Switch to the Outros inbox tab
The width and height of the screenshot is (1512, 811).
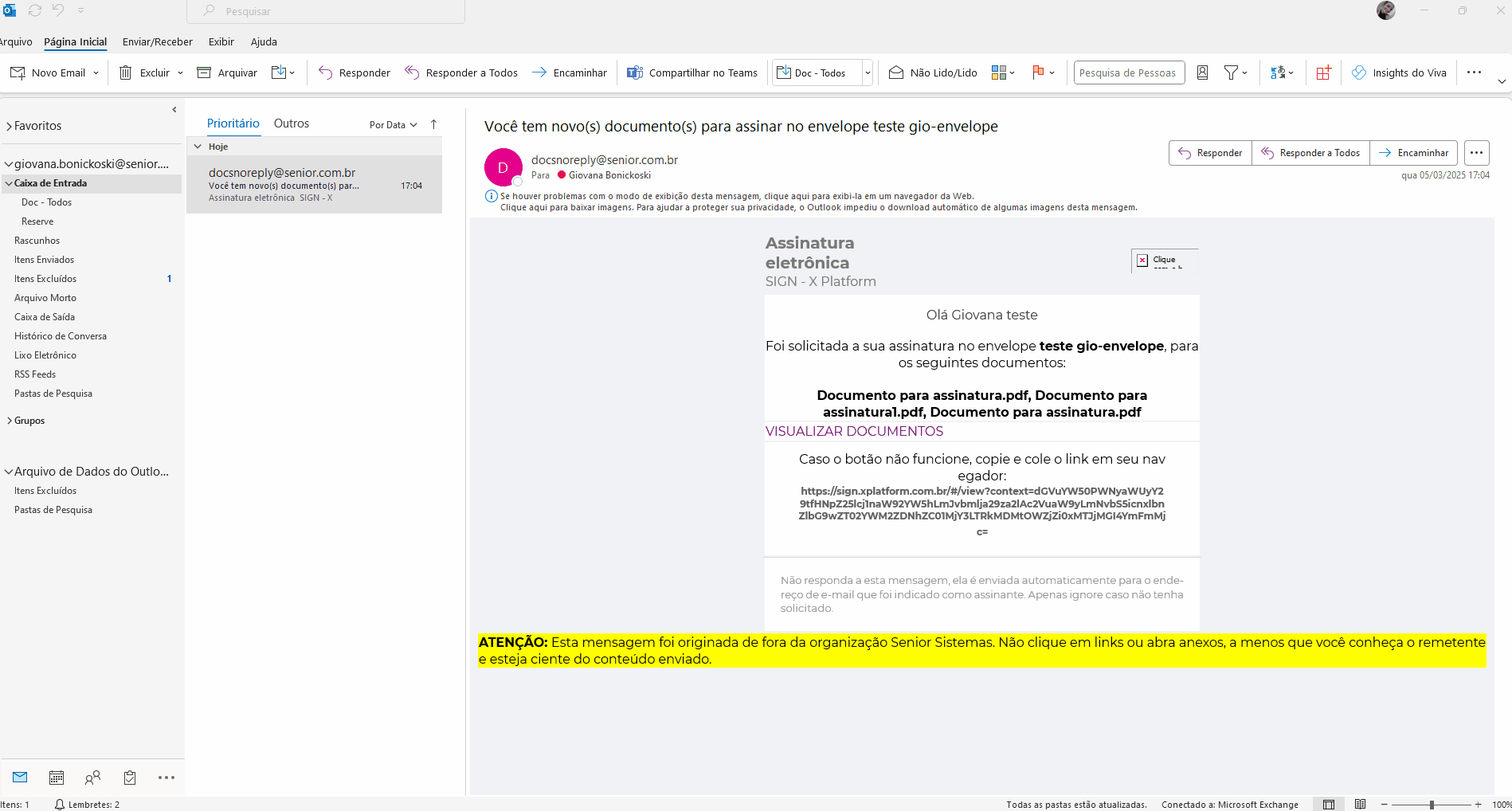click(x=292, y=123)
